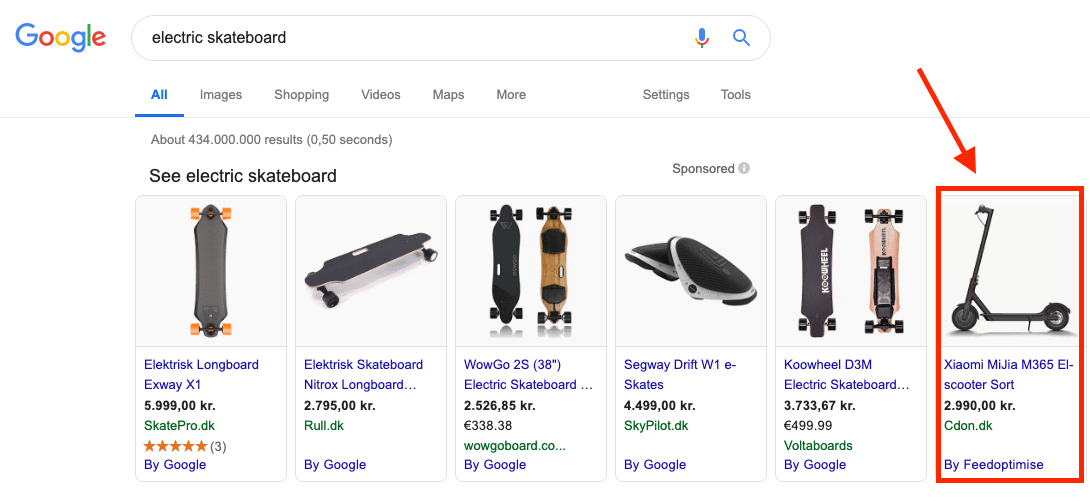The width and height of the screenshot is (1090, 502).
Task: Click the microphone voice search icon
Action: (x=702, y=38)
